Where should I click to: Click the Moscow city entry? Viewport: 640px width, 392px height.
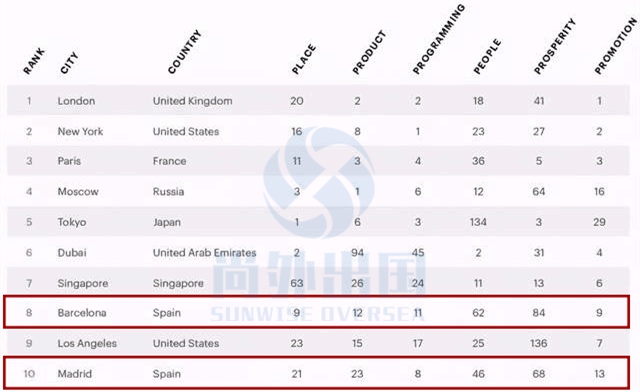coord(78,192)
